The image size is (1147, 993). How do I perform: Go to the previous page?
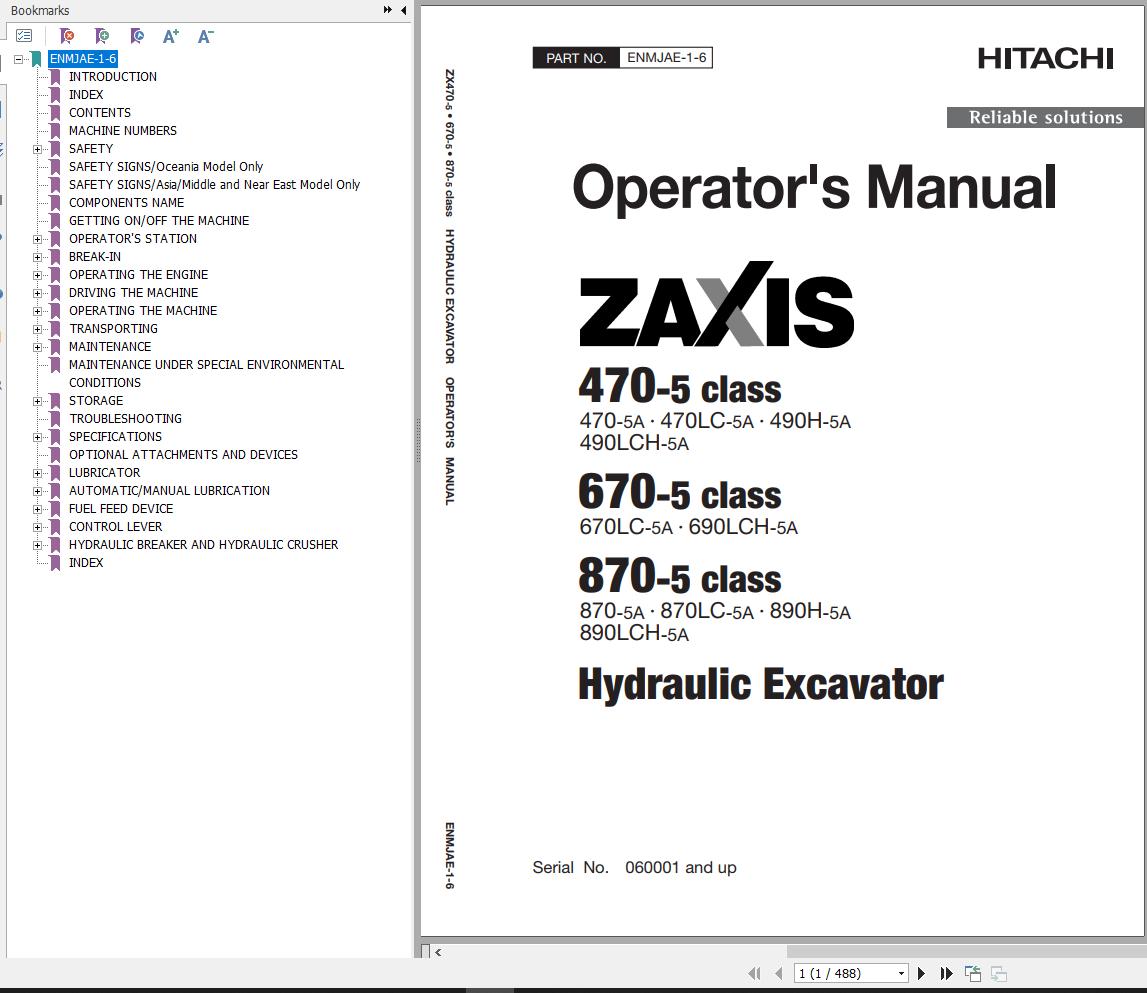pos(779,973)
